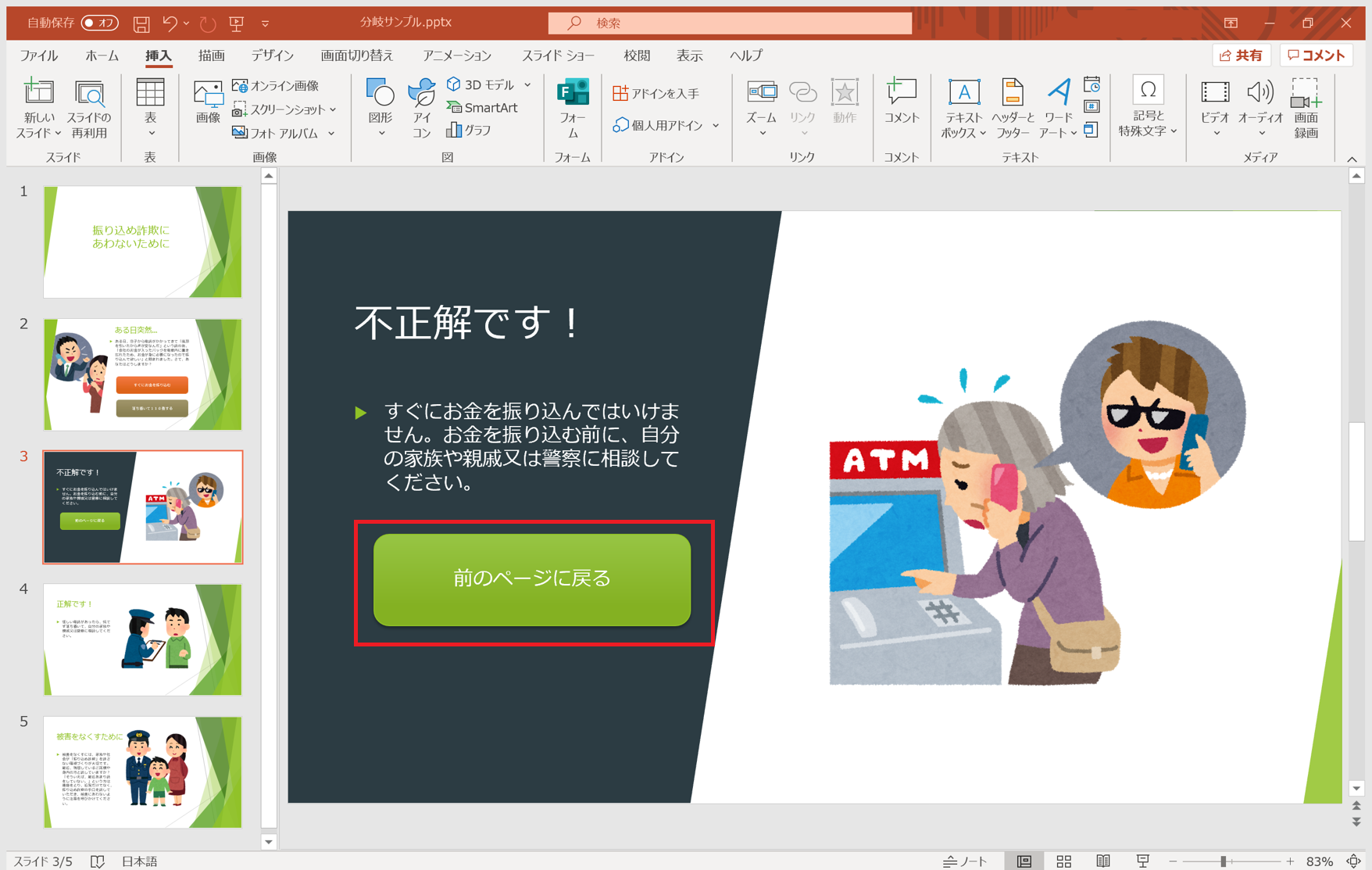Insert a comment using the コメント icon
Screen dimensions: 1372x870
[901, 102]
